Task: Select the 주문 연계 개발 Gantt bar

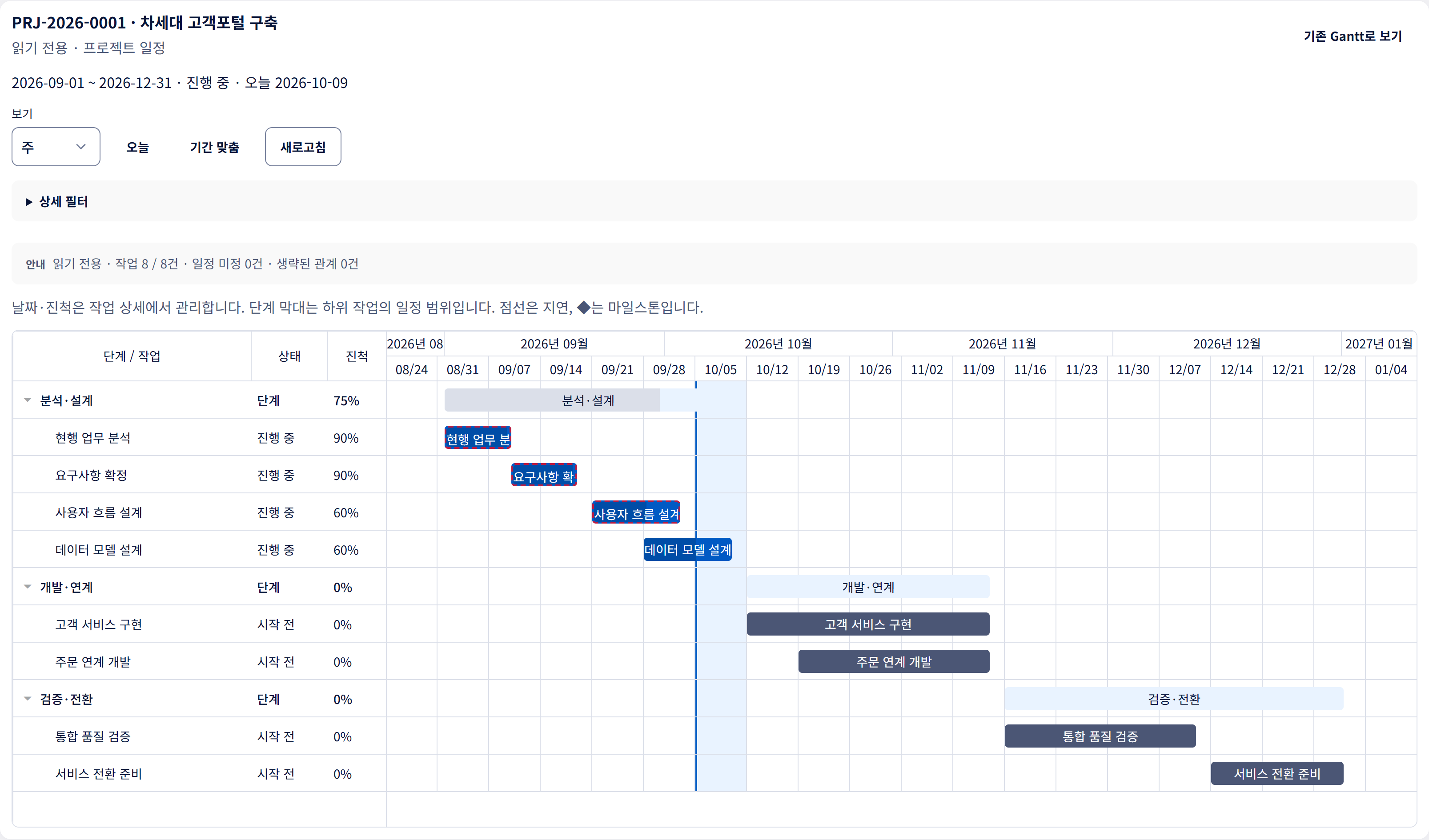Action: point(894,661)
